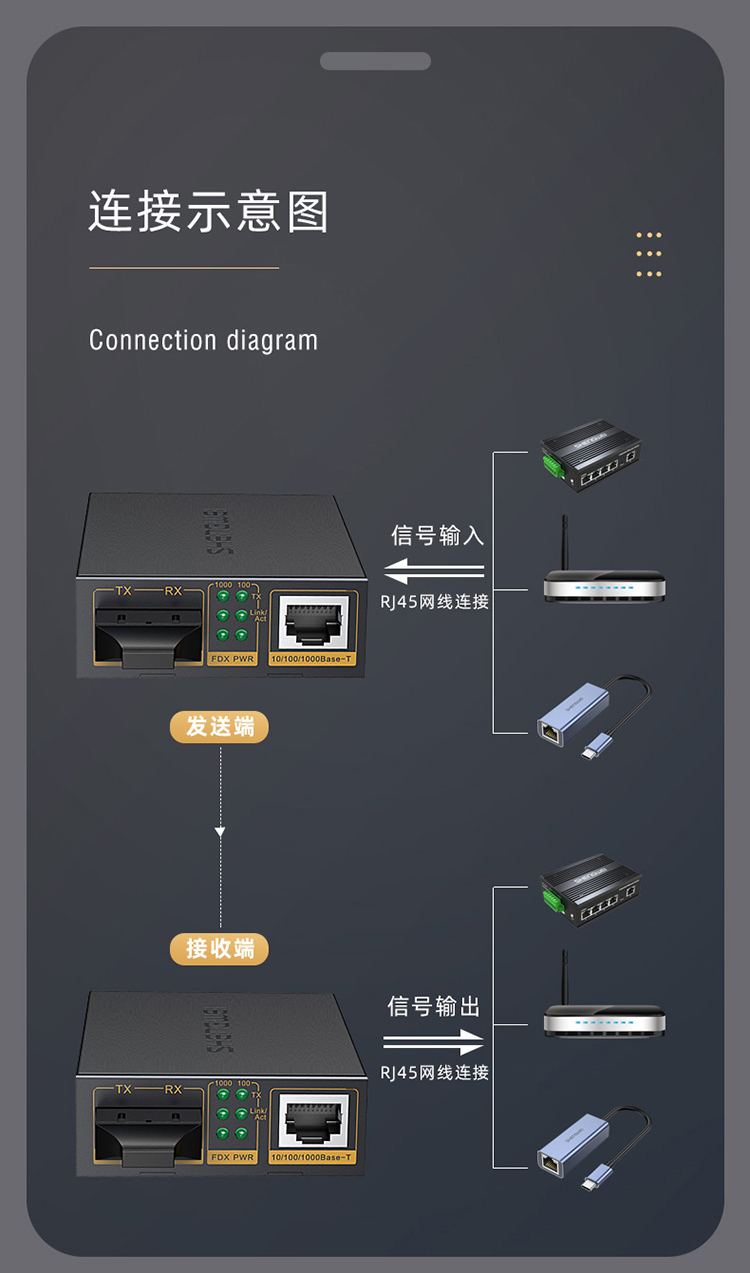
Task: Click the 信号输出 double arrow
Action: click(434, 1044)
